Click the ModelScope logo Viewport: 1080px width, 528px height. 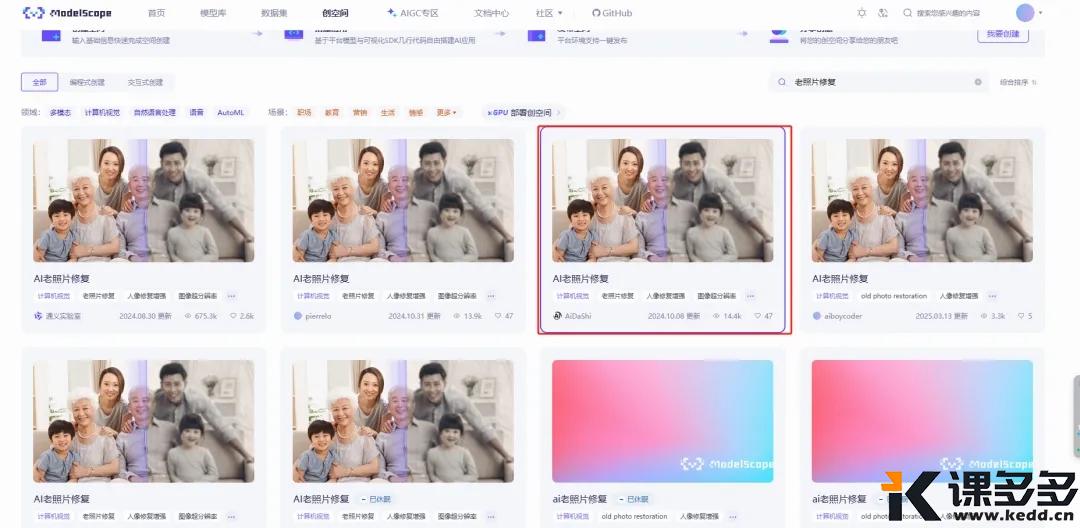tap(67, 13)
